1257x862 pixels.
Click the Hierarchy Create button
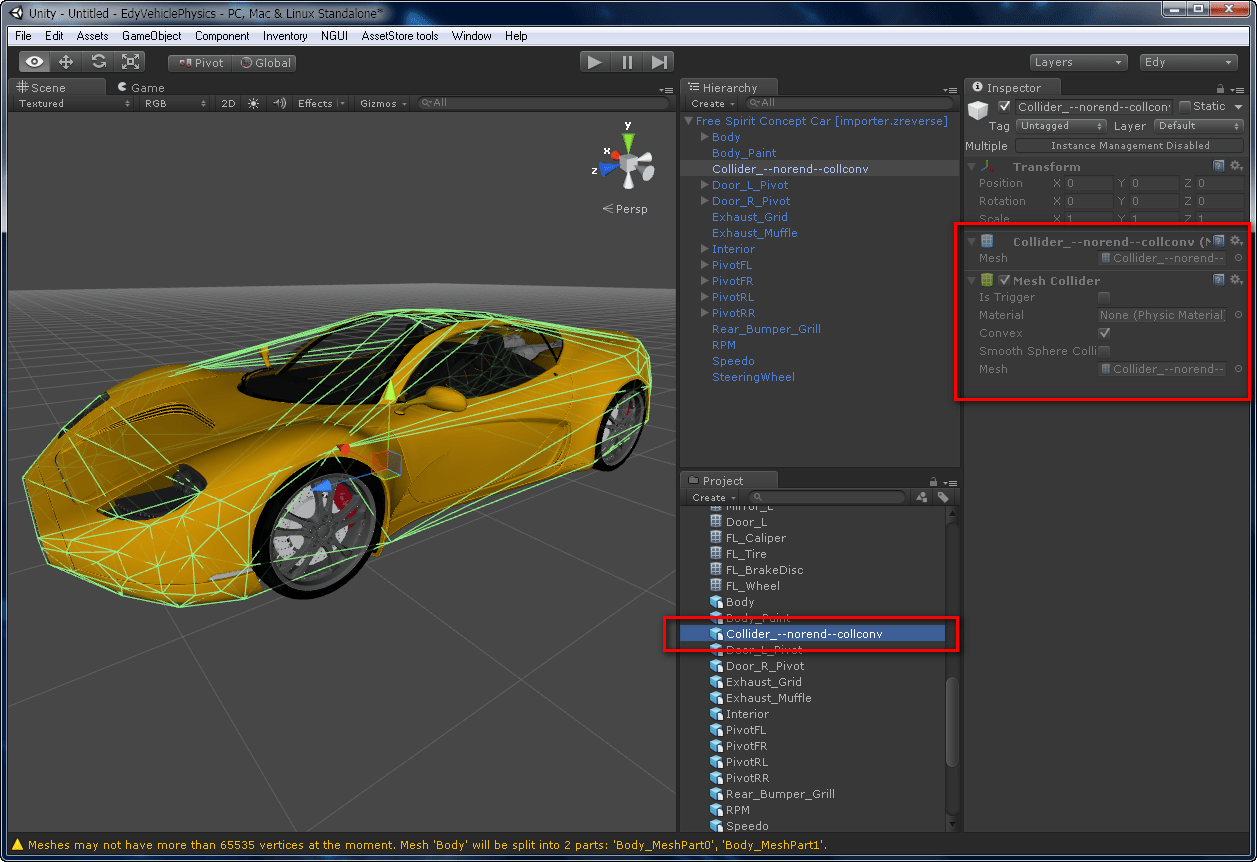(708, 103)
